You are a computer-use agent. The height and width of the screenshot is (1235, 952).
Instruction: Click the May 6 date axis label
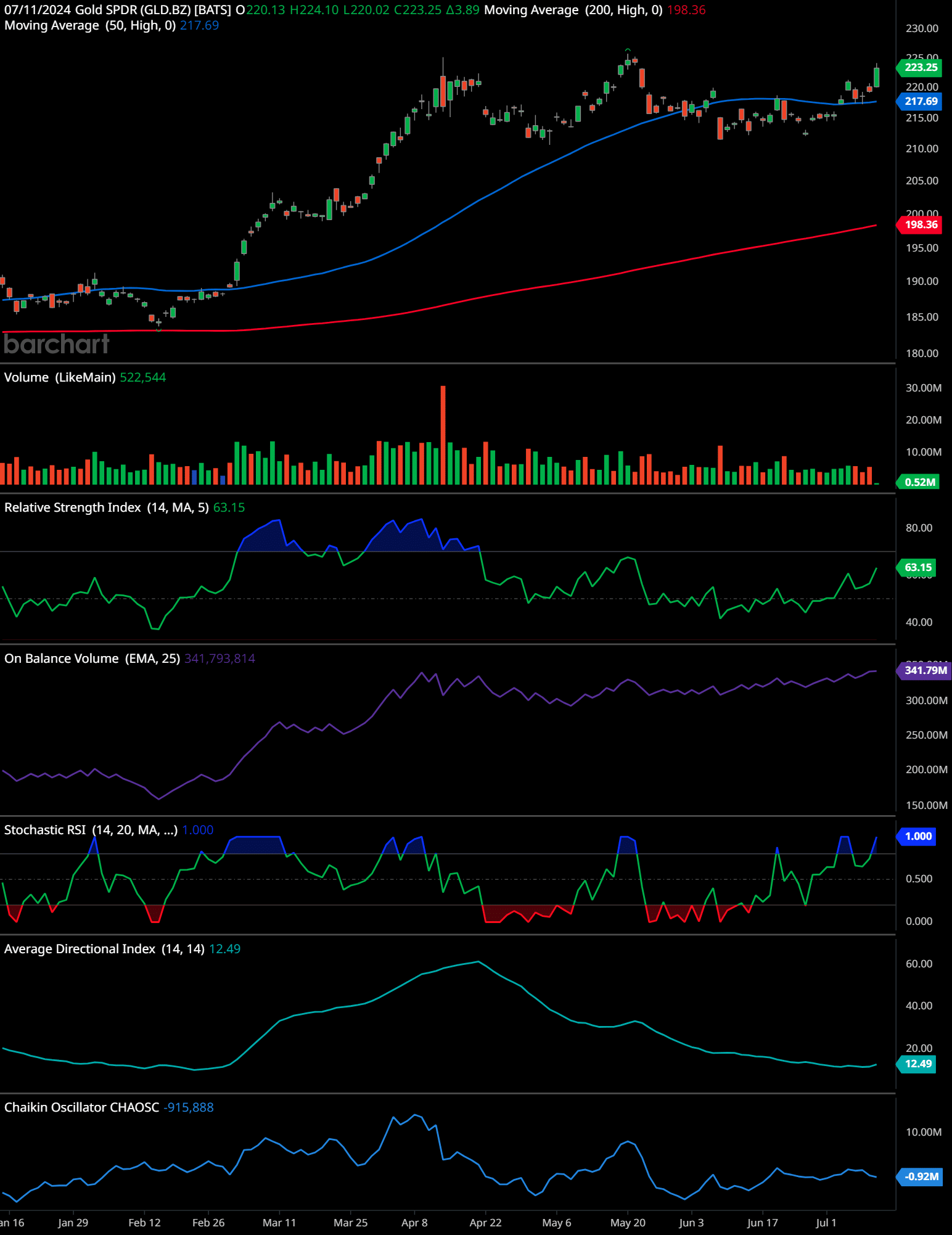pos(557,1223)
